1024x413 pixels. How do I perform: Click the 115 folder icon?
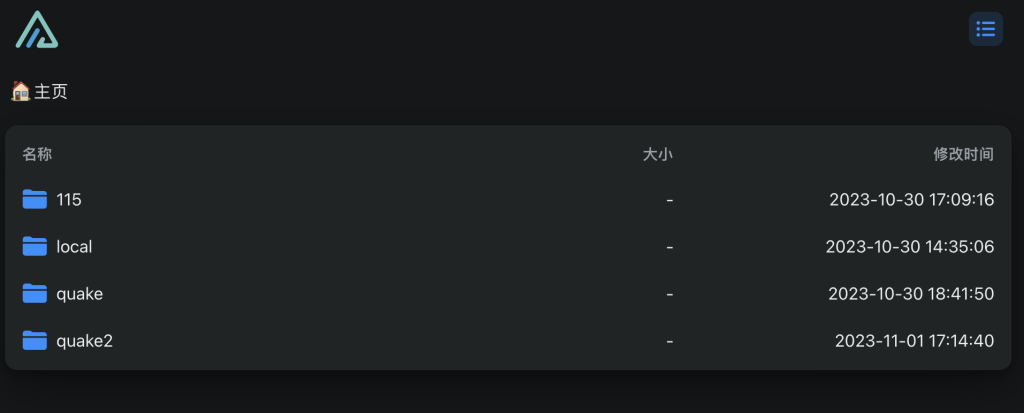[x=35, y=199]
